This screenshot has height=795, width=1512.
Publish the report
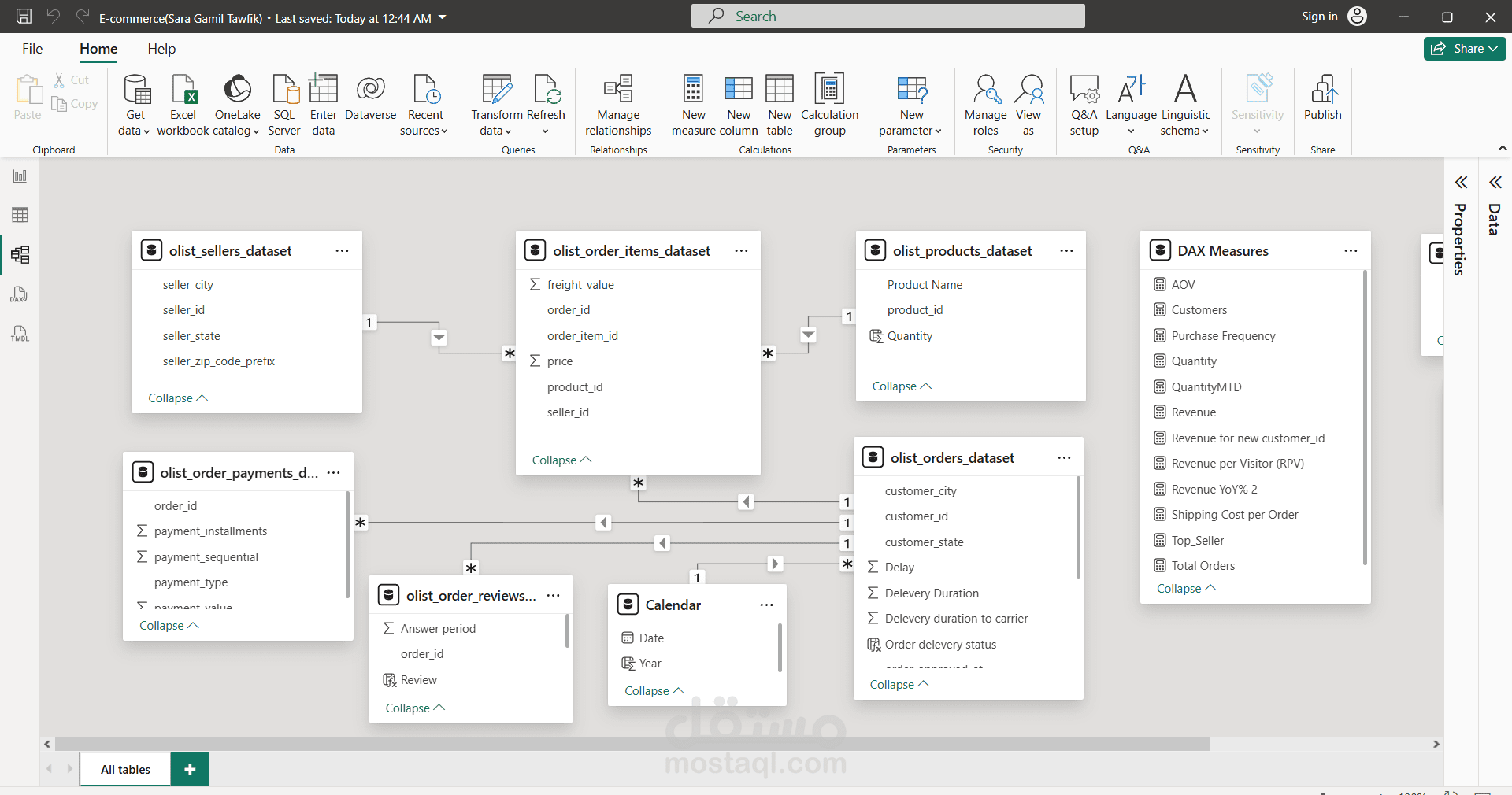tap(1323, 98)
